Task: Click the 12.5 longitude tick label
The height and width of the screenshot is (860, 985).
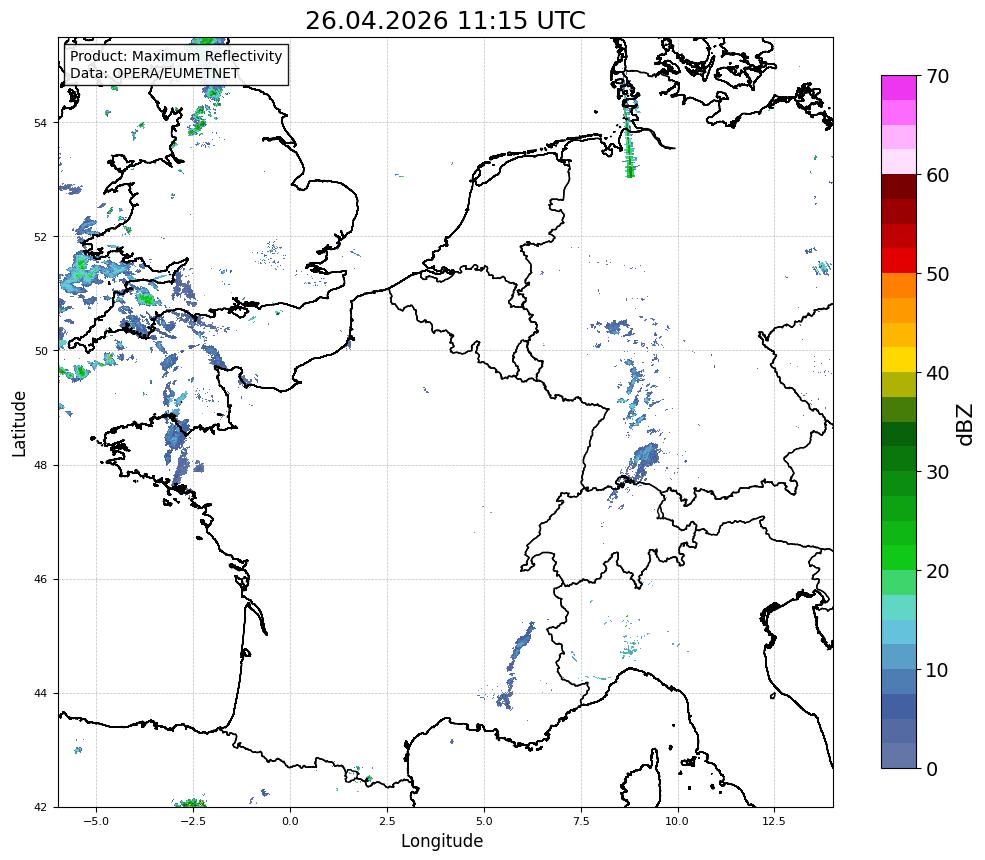Action: [774, 820]
